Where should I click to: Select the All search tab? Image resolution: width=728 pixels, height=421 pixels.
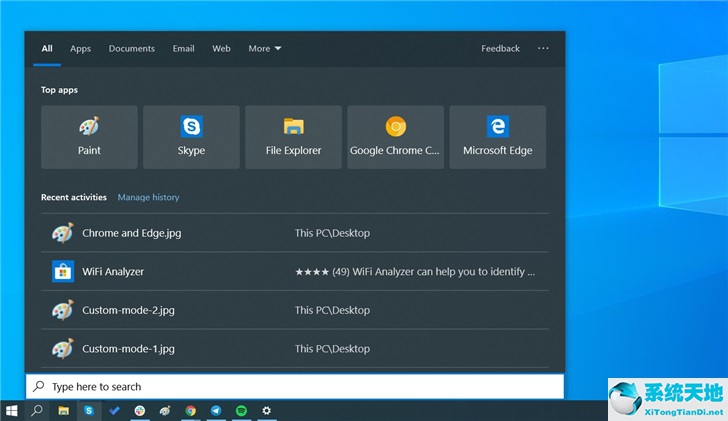click(47, 48)
